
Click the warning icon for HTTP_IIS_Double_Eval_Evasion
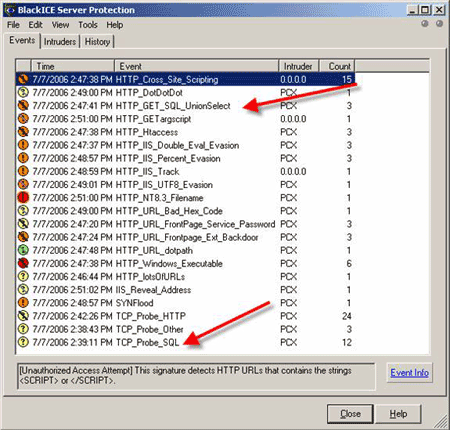(x=23, y=145)
